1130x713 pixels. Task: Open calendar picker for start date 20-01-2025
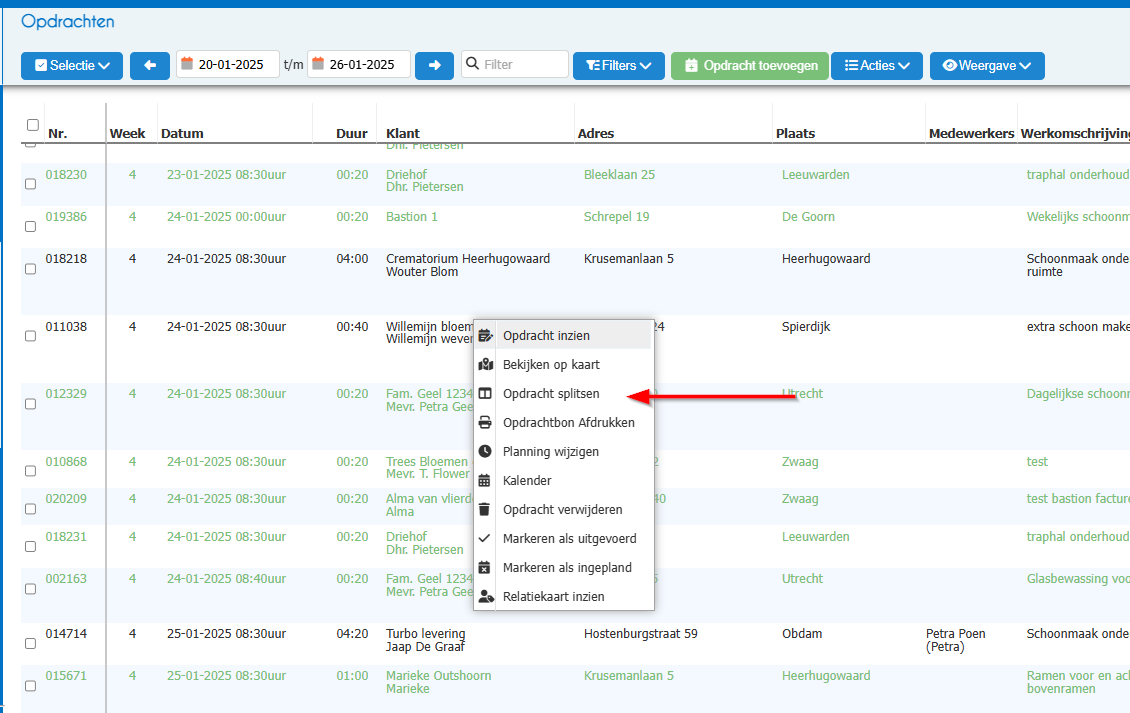tap(187, 64)
